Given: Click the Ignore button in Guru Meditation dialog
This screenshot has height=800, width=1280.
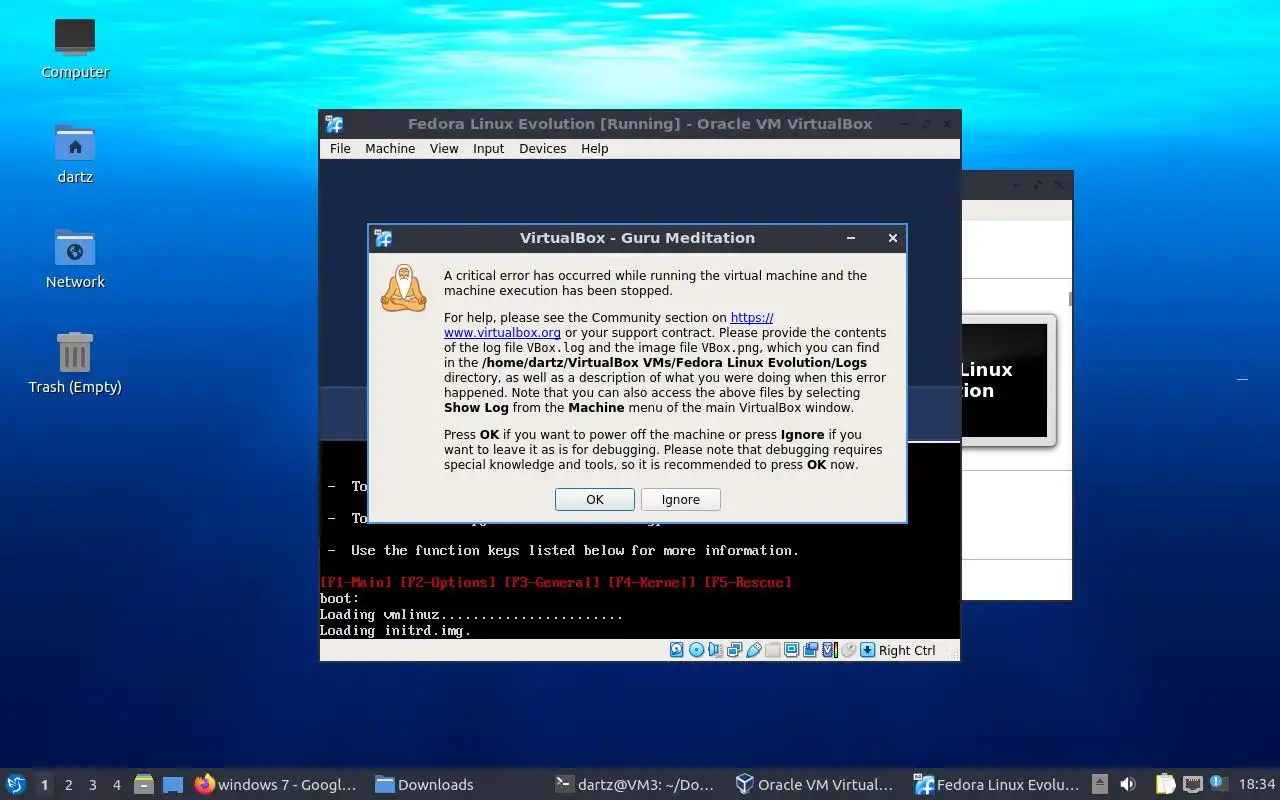Looking at the screenshot, I should (680, 499).
